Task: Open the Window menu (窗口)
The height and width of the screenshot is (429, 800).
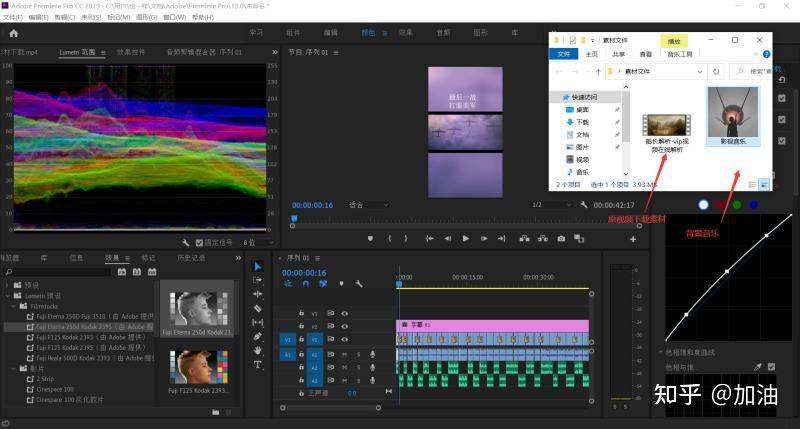Action: (174, 17)
